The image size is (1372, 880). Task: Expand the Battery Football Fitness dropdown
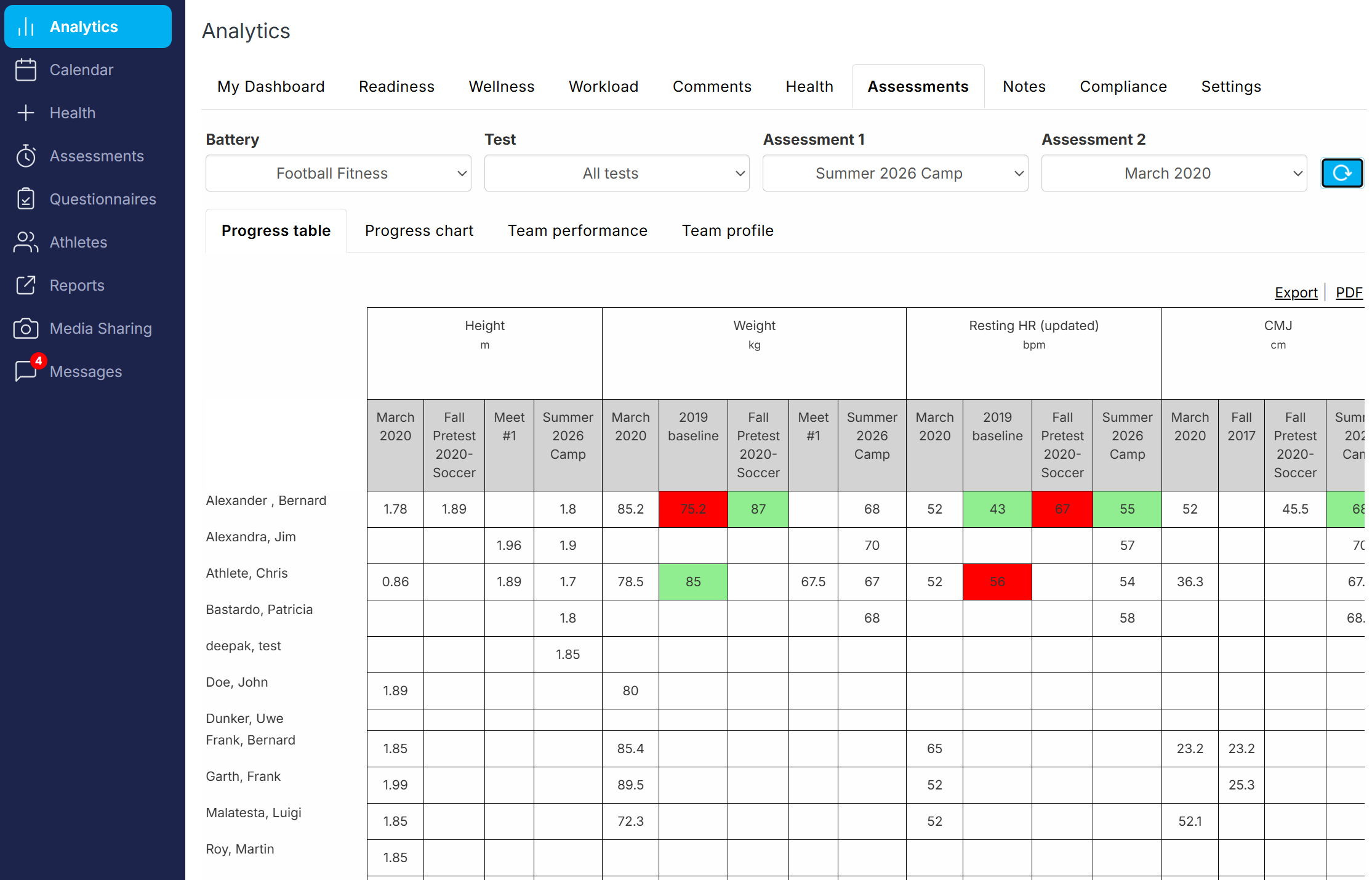pyautogui.click(x=339, y=173)
